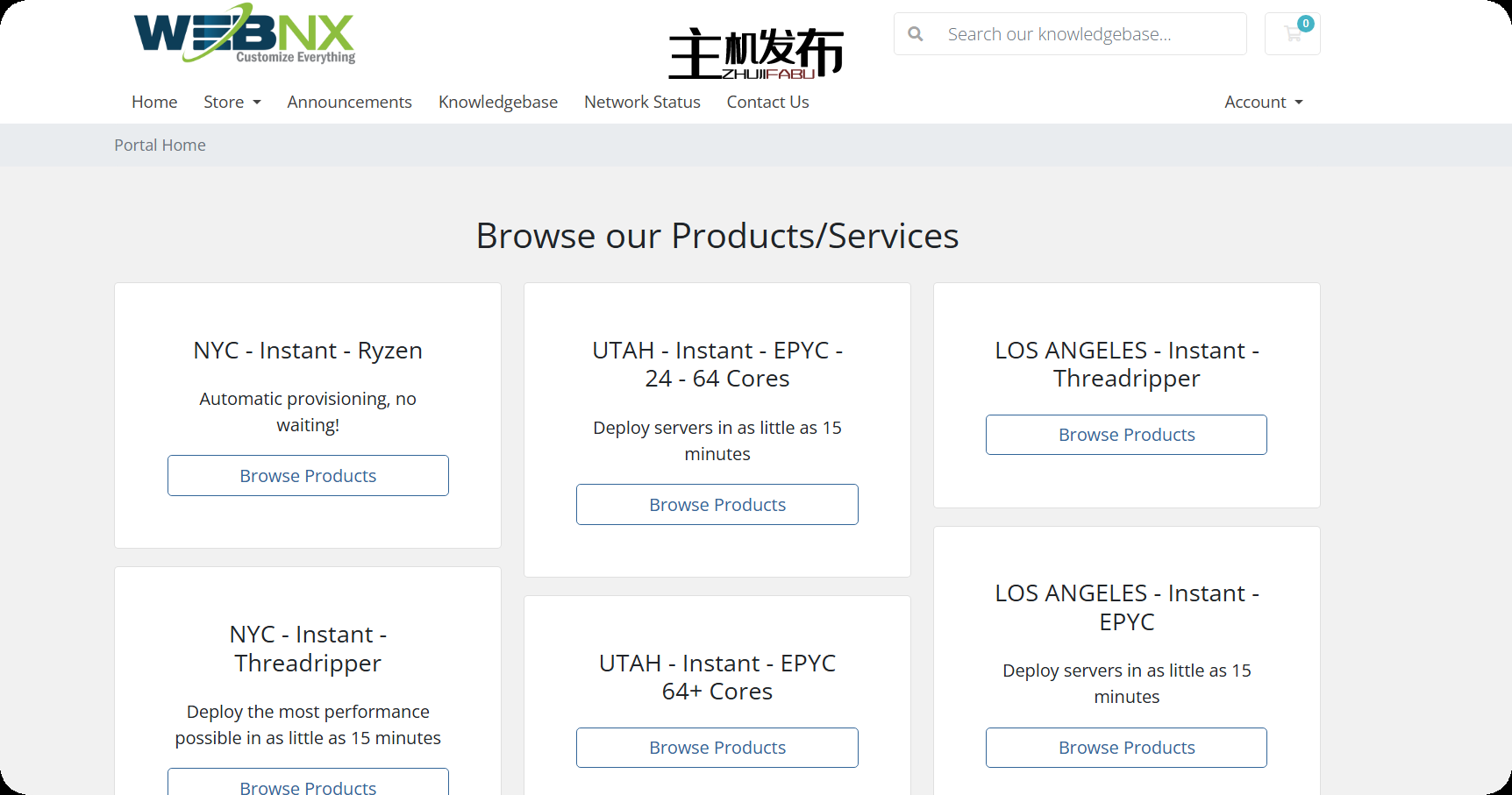Image resolution: width=1512 pixels, height=795 pixels.
Task: Browse products for NYC Instant Ryzen
Action: coord(308,476)
